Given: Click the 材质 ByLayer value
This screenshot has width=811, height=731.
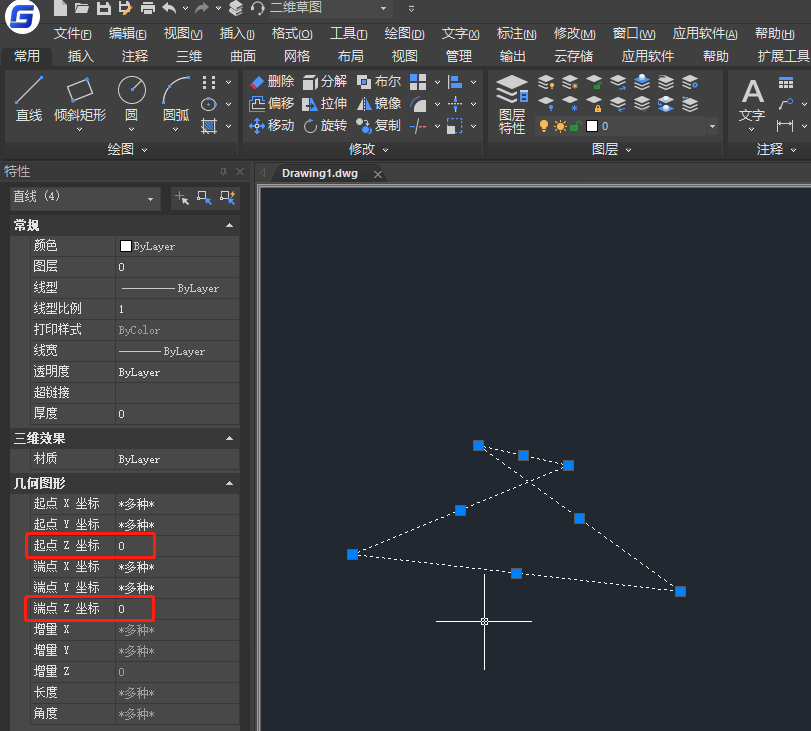Looking at the screenshot, I should point(177,459).
